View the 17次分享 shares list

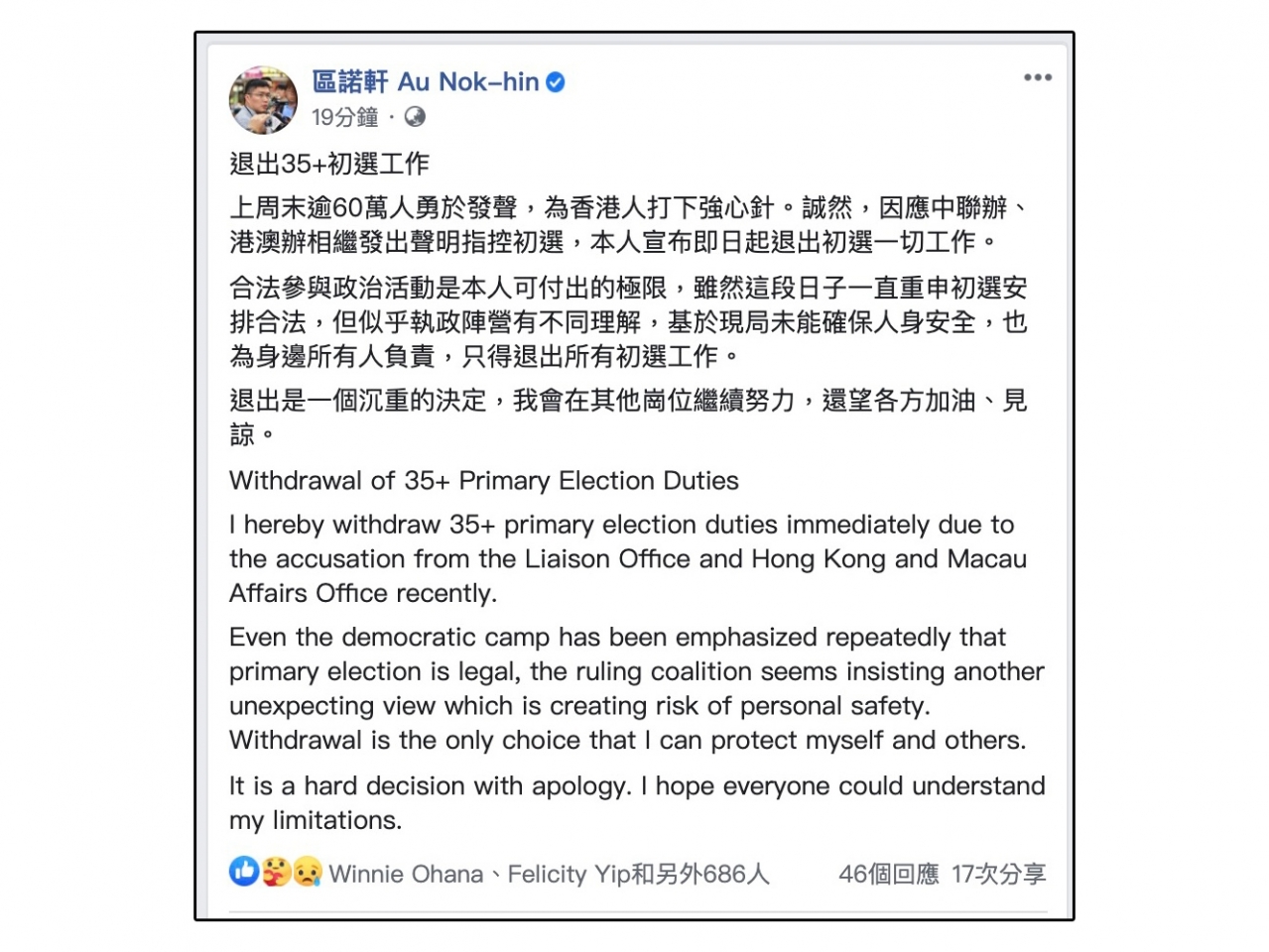point(998,874)
